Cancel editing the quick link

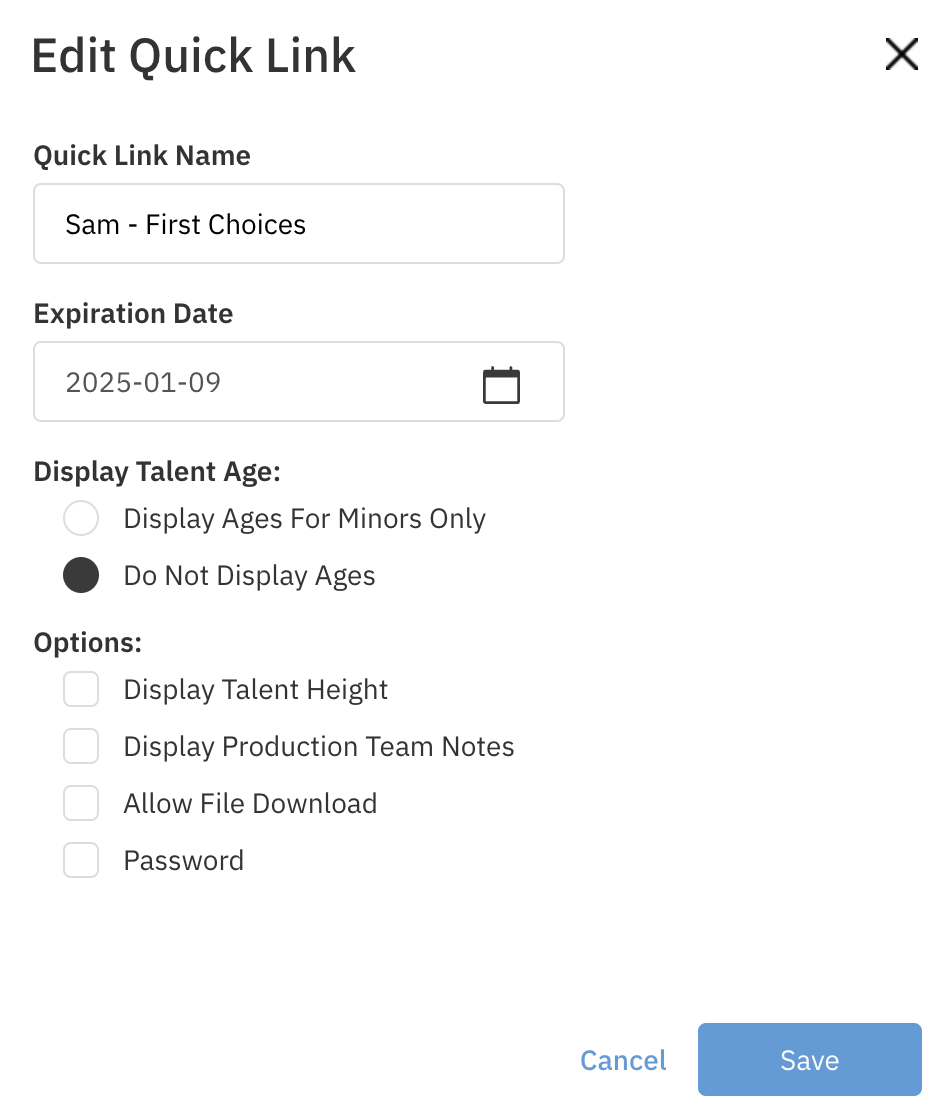click(x=623, y=1060)
